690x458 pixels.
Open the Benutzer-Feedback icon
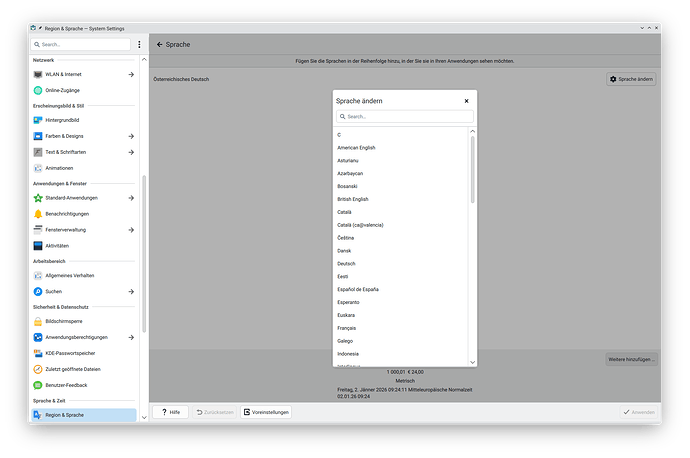tap(38, 385)
